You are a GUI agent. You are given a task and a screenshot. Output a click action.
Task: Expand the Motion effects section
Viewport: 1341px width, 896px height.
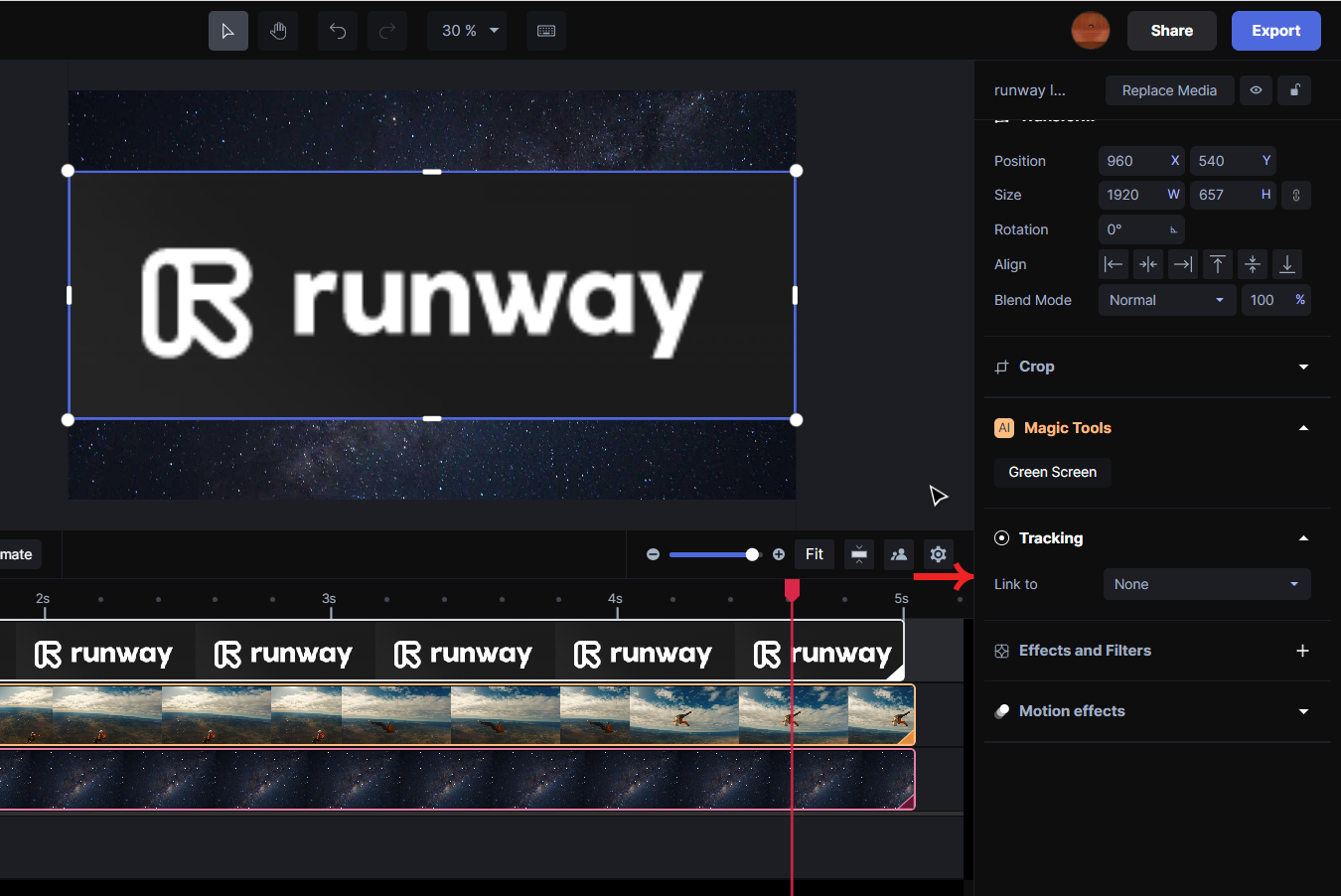pos(1303,711)
